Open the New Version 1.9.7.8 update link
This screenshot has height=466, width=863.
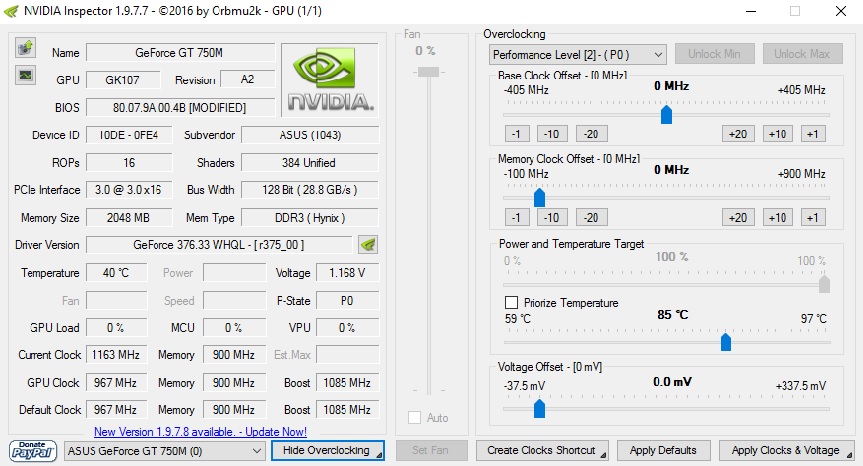[200, 432]
